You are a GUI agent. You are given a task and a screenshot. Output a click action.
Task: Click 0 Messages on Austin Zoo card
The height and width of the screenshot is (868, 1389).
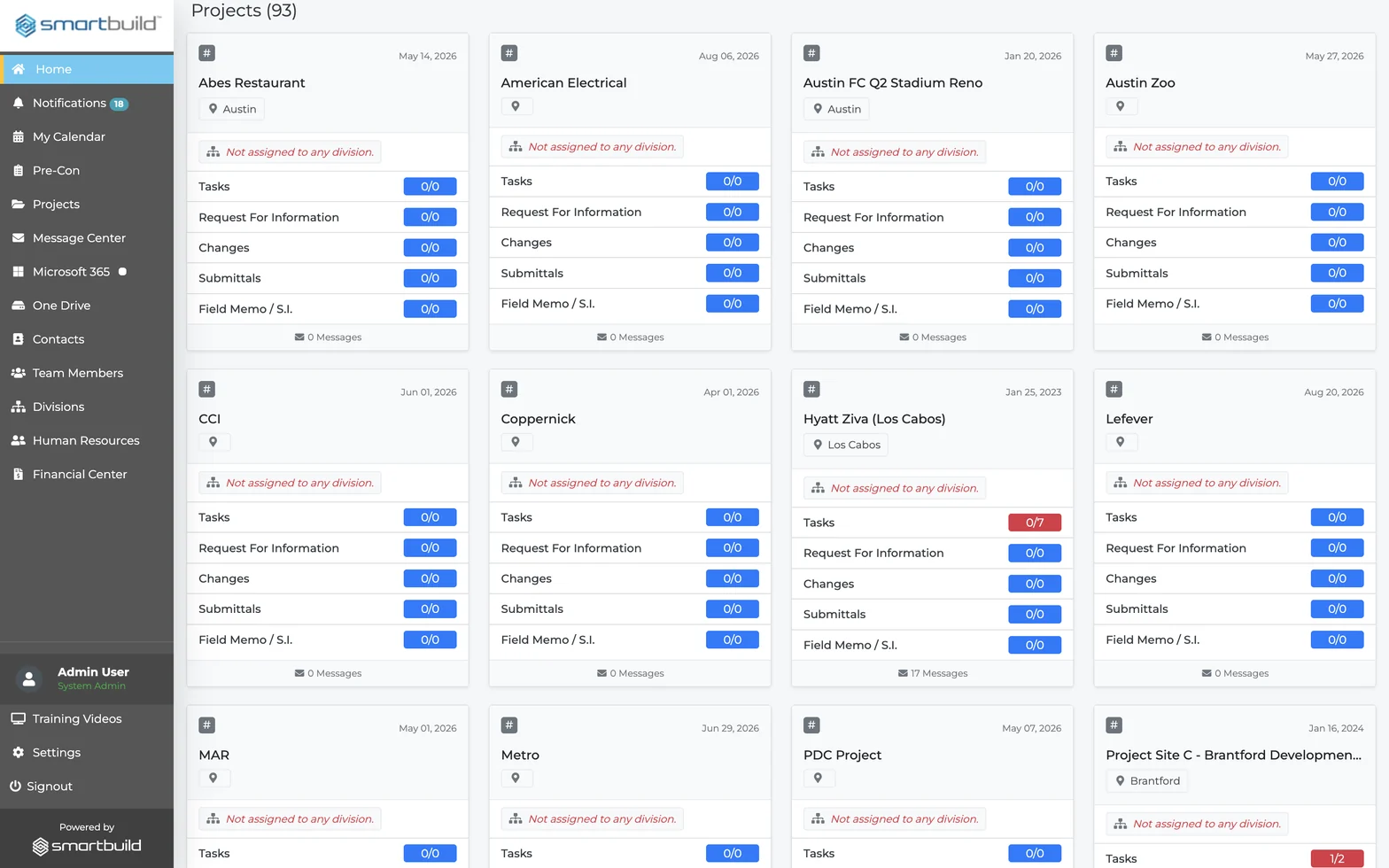pyautogui.click(x=1235, y=337)
